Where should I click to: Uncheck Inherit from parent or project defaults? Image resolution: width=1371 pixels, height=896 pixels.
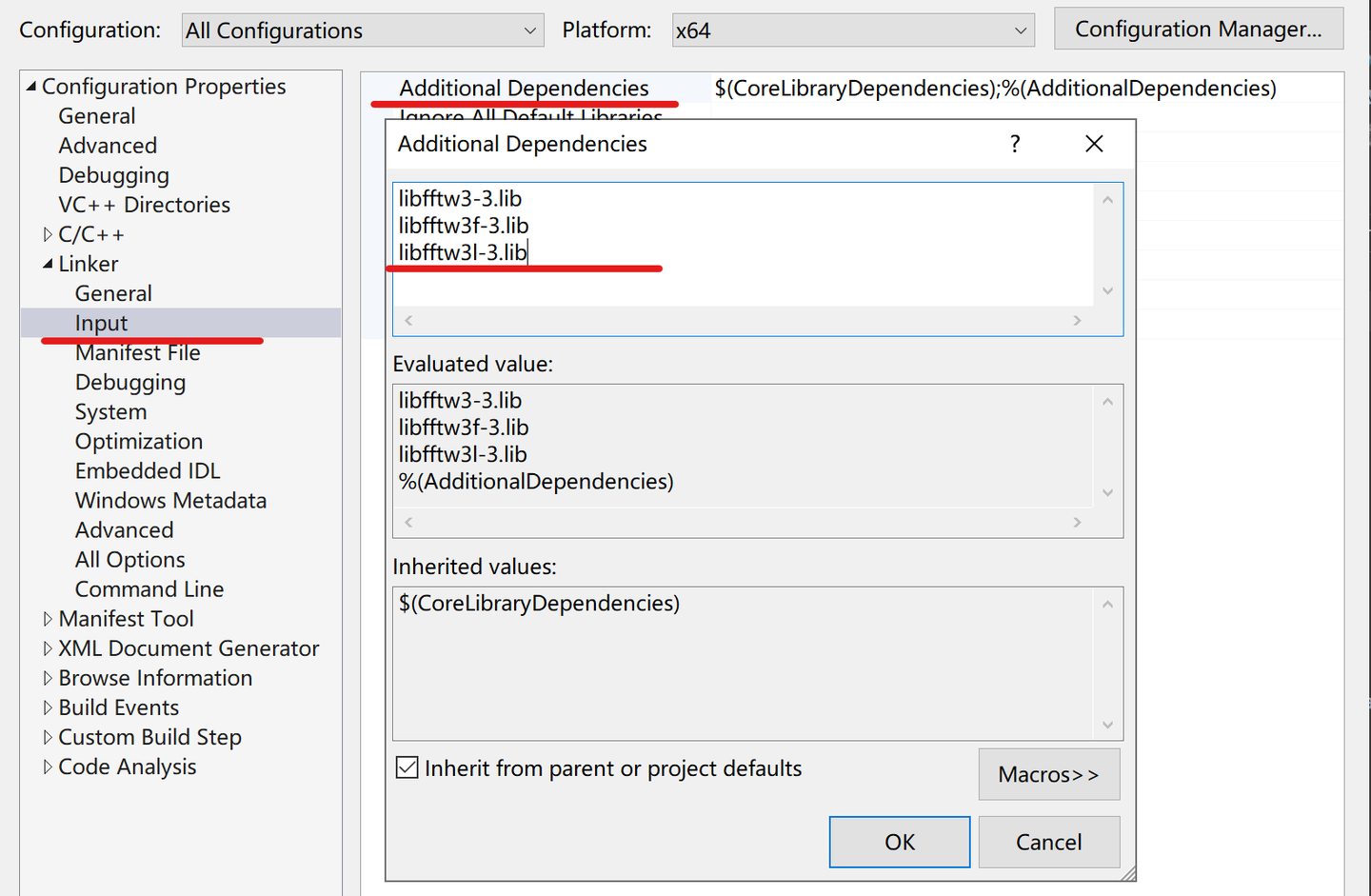pos(407,767)
